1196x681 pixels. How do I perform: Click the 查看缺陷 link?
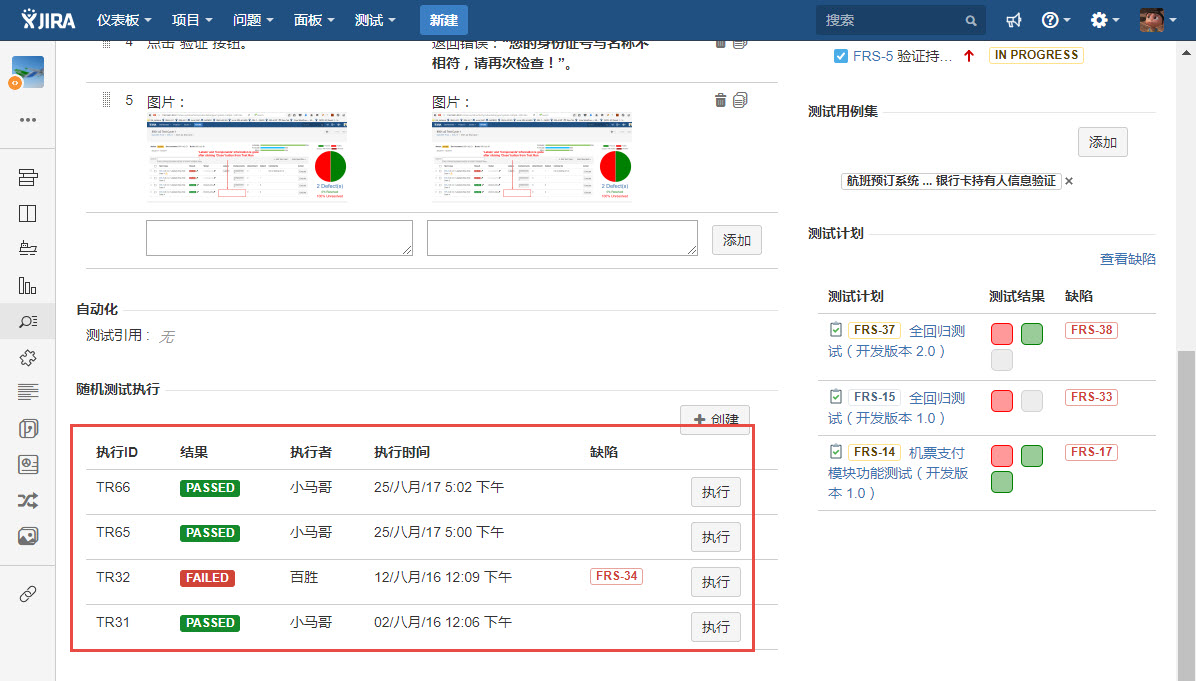(x=1127, y=259)
